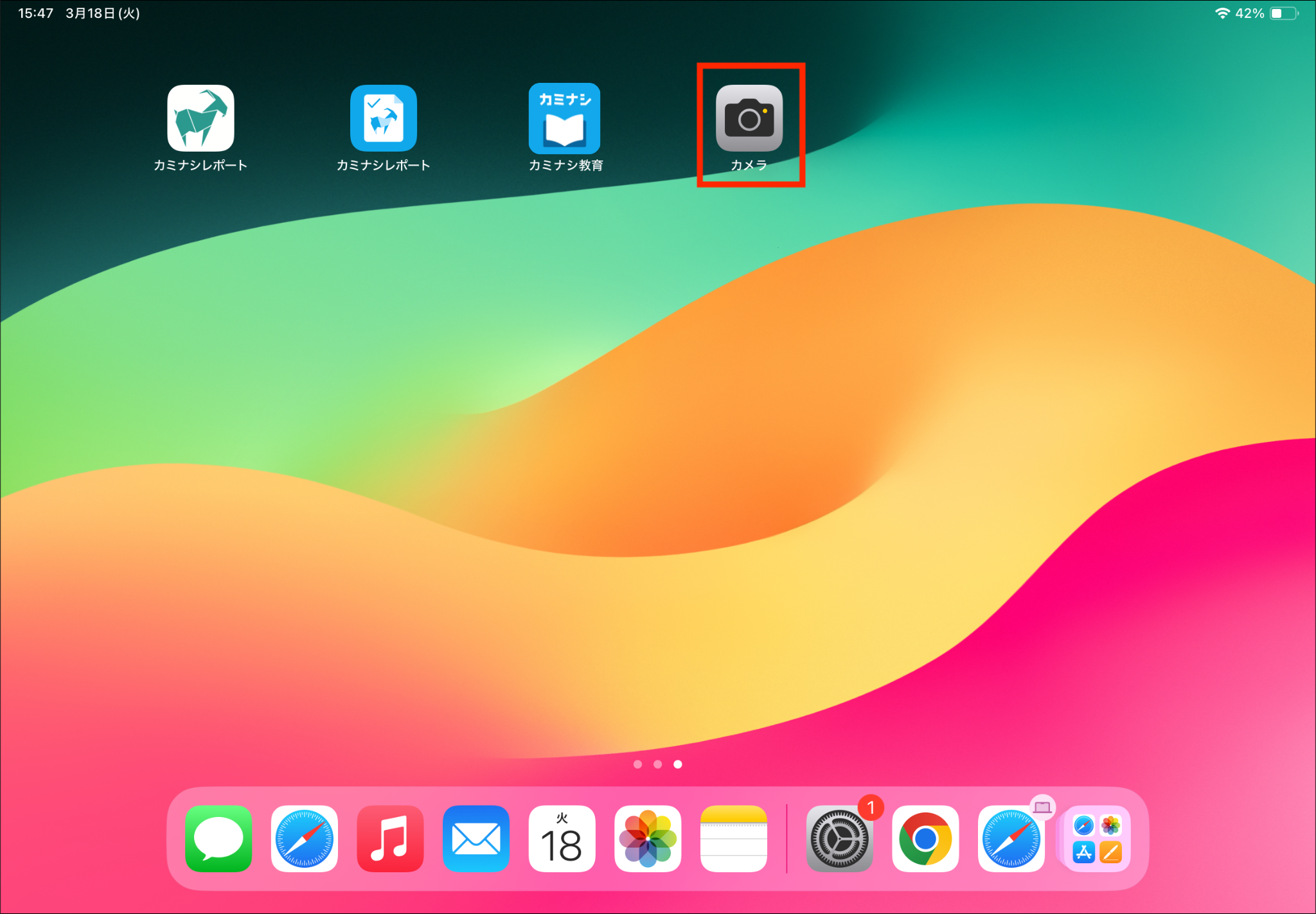Open the Mail app in the dock
The height and width of the screenshot is (914, 1316).
(x=476, y=839)
